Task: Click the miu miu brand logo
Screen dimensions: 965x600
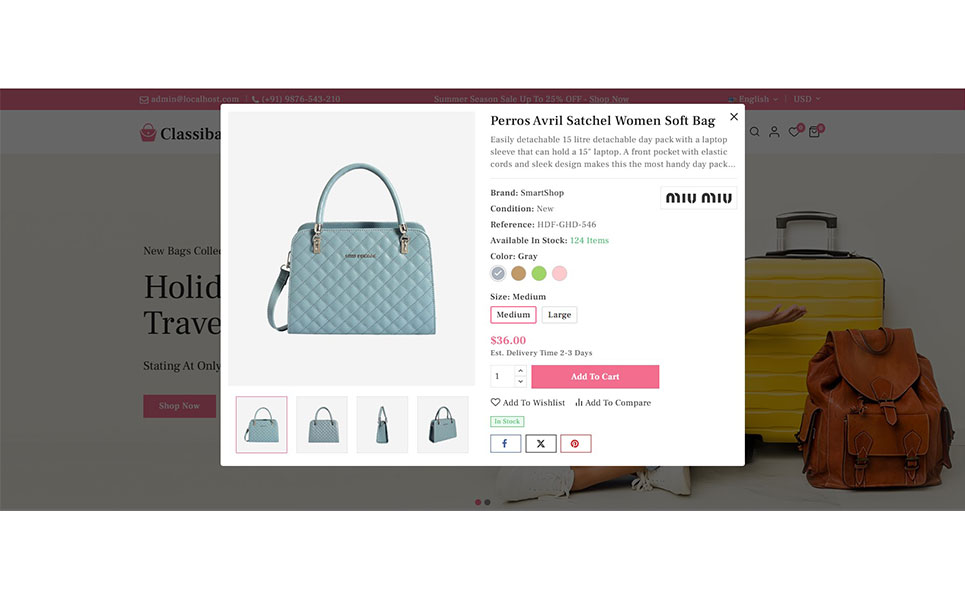Action: [699, 198]
